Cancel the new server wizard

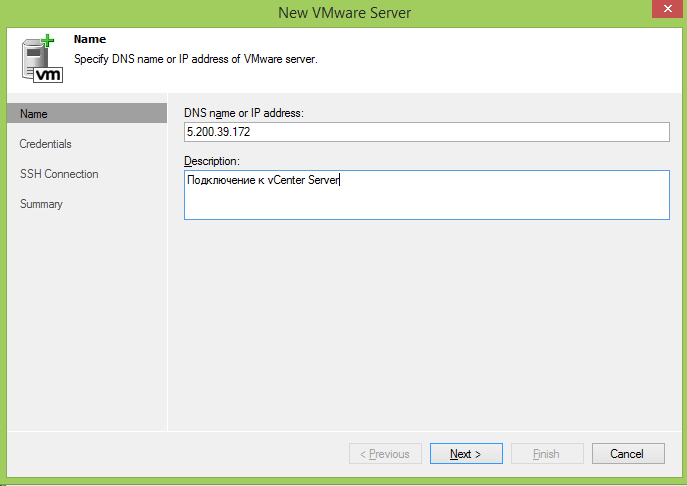(x=628, y=454)
